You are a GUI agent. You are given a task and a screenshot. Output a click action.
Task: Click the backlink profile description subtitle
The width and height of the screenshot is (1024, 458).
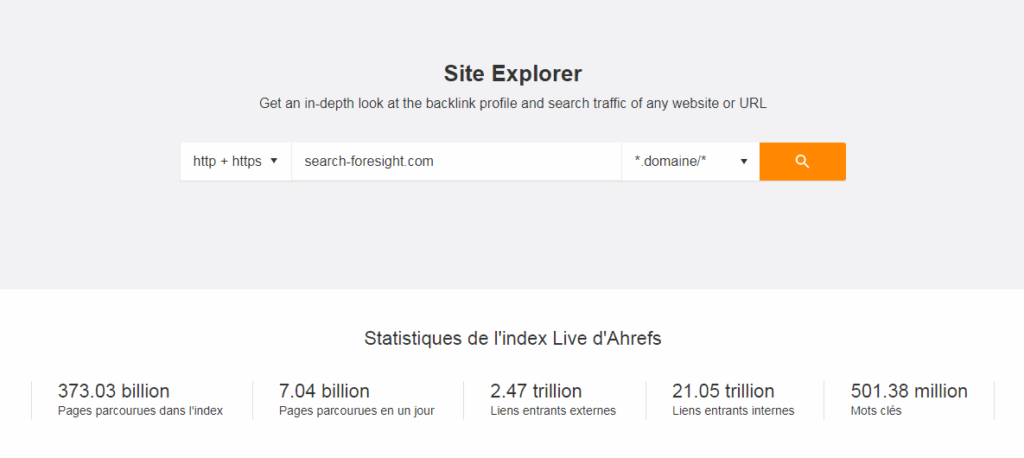(513, 103)
